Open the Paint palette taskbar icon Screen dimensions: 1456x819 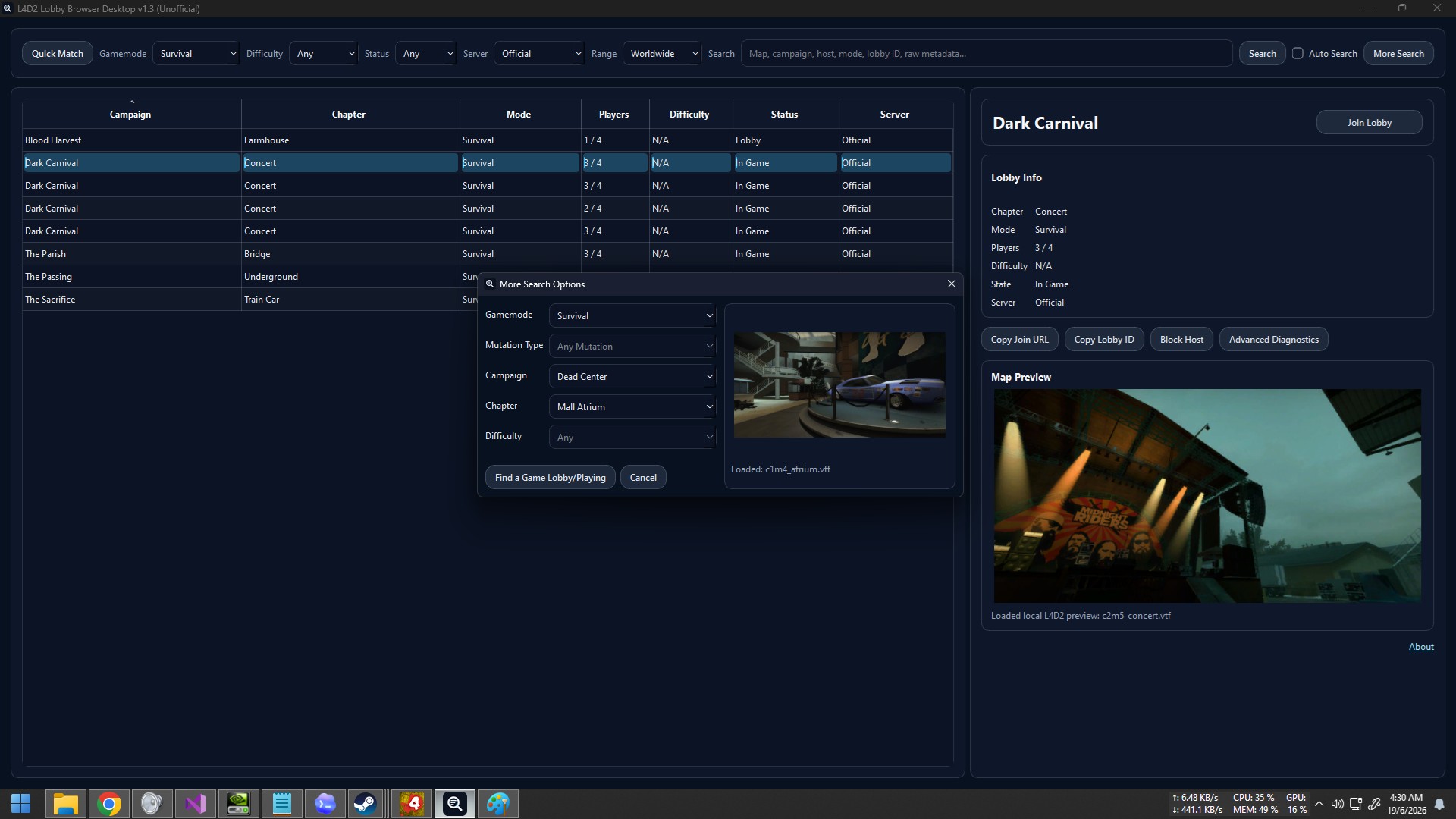(498, 804)
